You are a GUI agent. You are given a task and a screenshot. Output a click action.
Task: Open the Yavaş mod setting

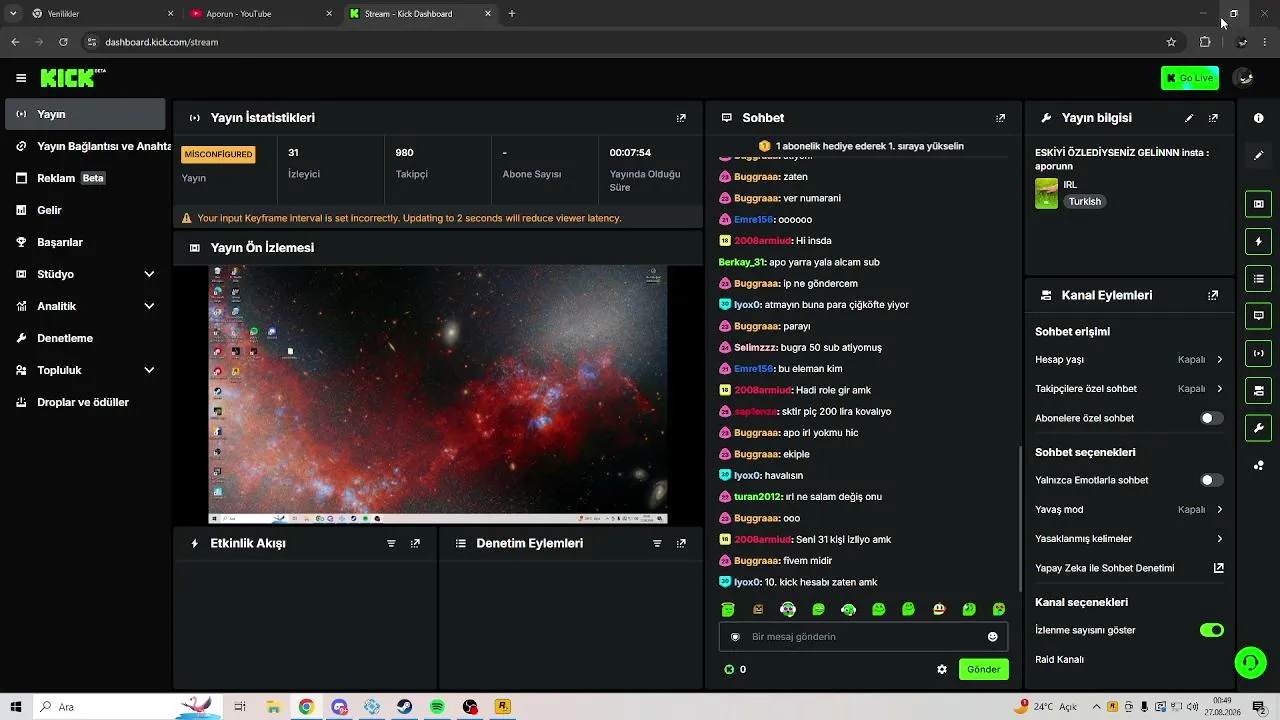click(x=1129, y=509)
